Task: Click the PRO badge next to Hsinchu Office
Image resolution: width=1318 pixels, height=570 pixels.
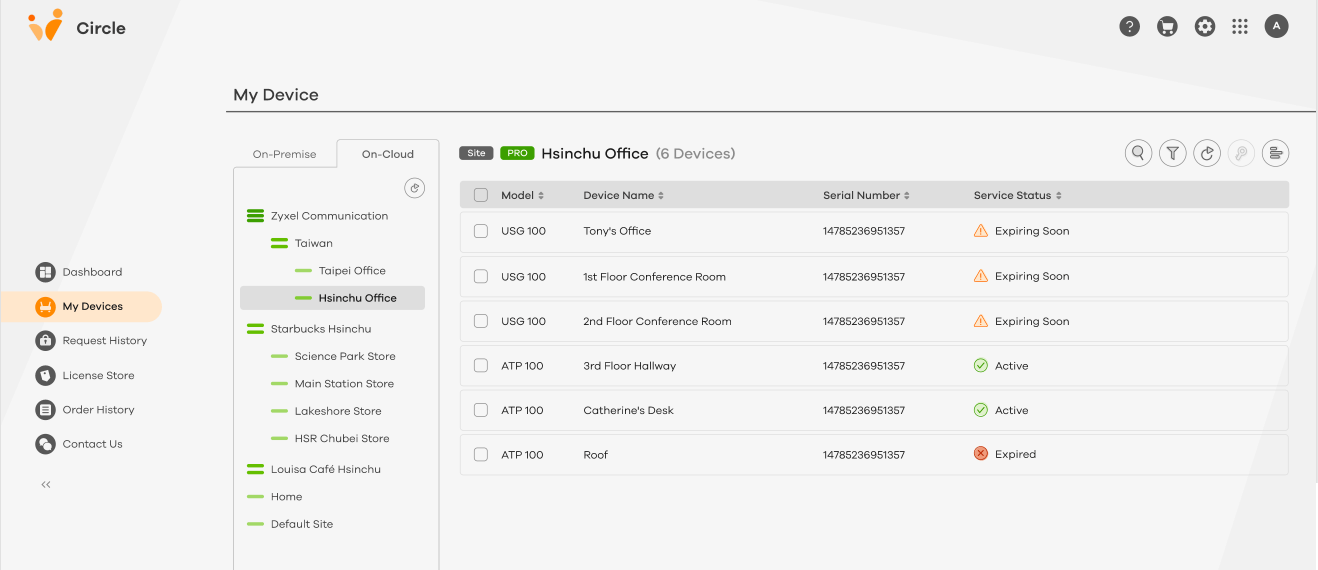Action: pos(517,153)
